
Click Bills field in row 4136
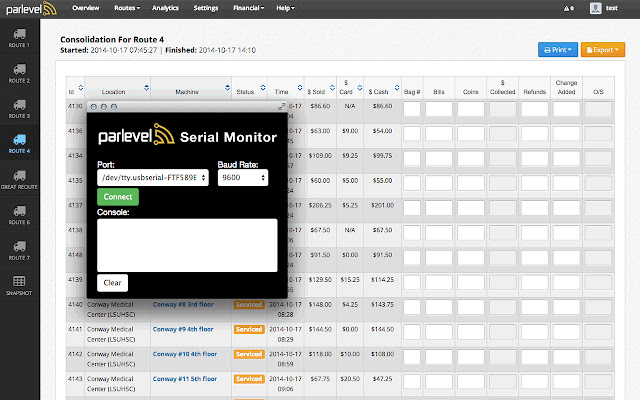click(439, 134)
